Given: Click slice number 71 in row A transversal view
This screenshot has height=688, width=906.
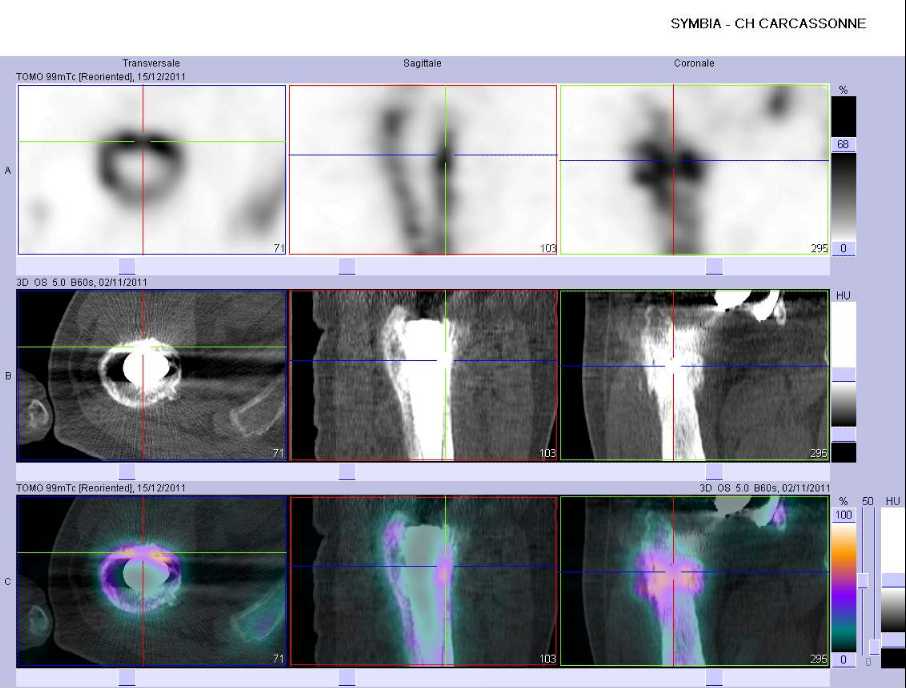Looking at the screenshot, I should pos(279,248).
